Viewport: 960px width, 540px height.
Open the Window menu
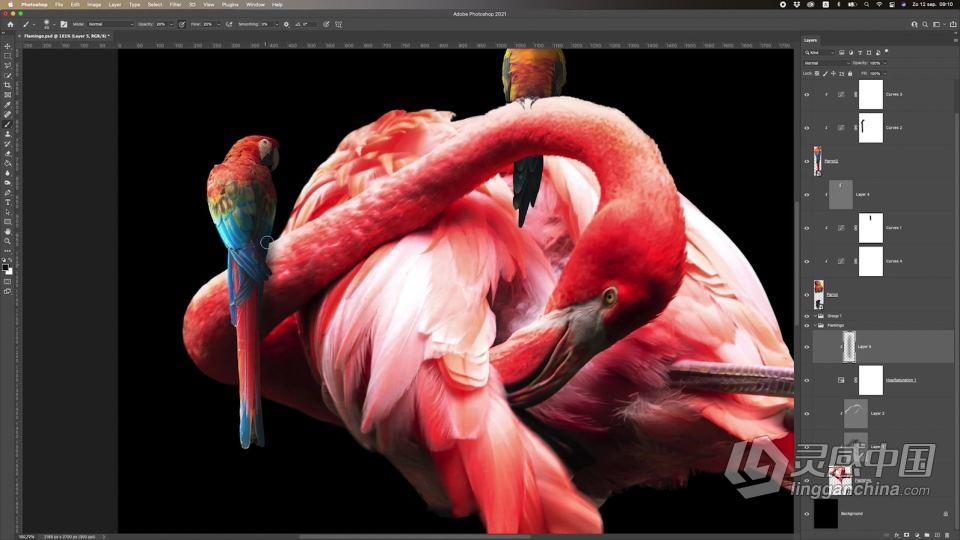[255, 4]
